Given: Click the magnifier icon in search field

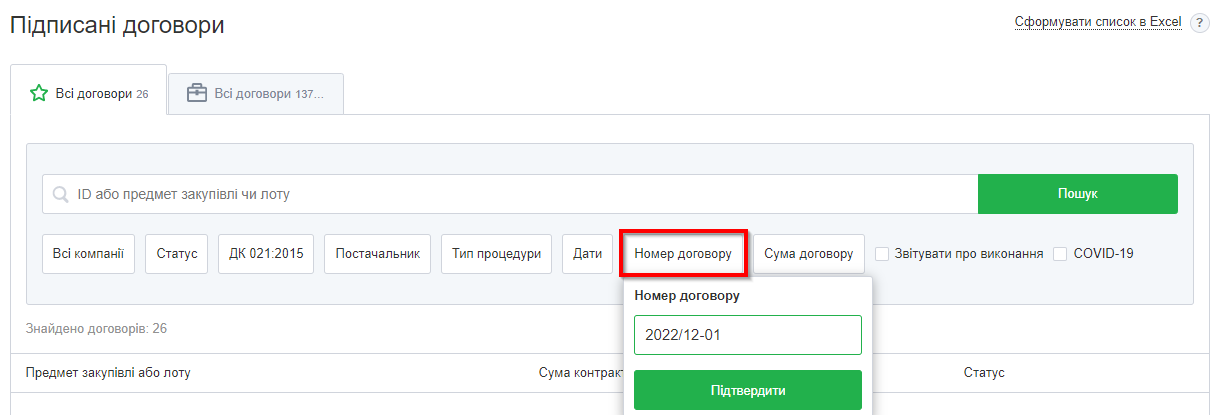Looking at the screenshot, I should pyautogui.click(x=60, y=194).
